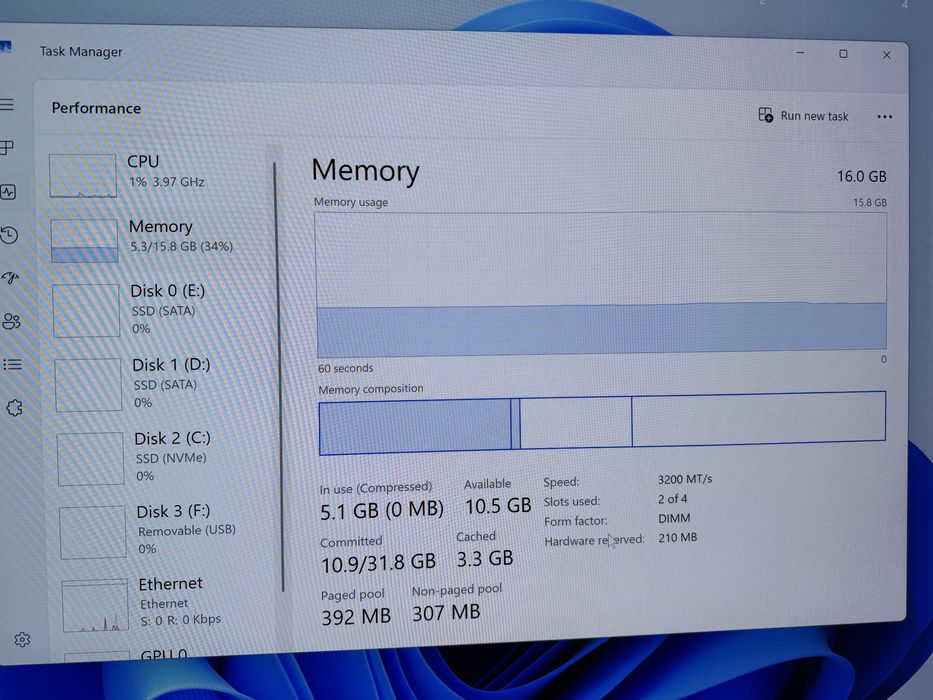This screenshot has width=933, height=700.
Task: Click the "2 of 4" slots used value
Action: [672, 499]
